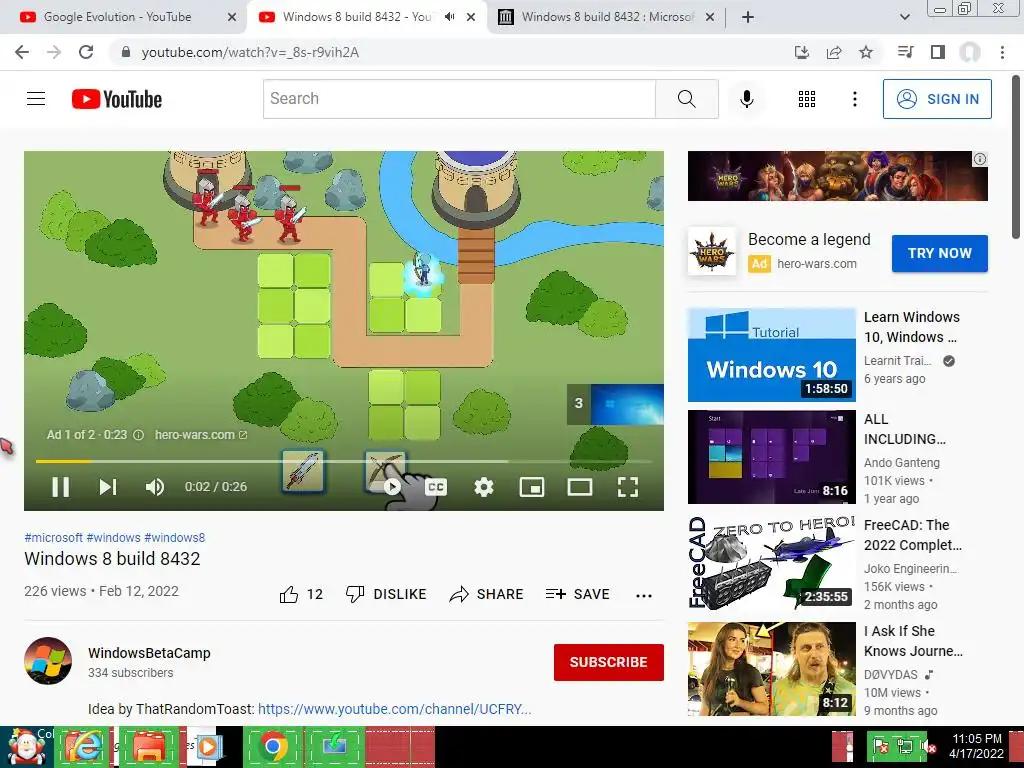Open the #microsoft hashtag link
Image resolution: width=1024 pixels, height=768 pixels.
click(x=54, y=537)
